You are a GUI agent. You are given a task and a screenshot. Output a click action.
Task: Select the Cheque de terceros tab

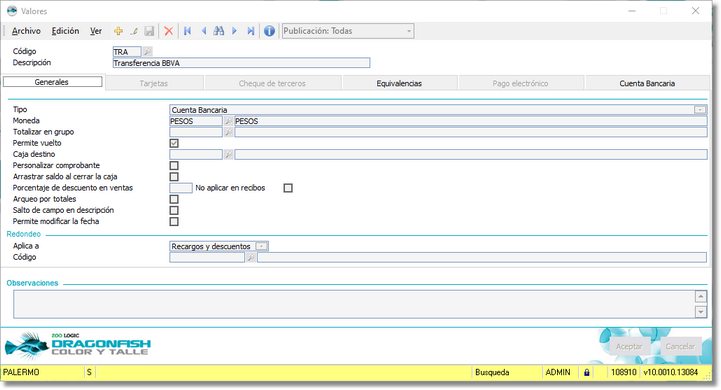(272, 83)
